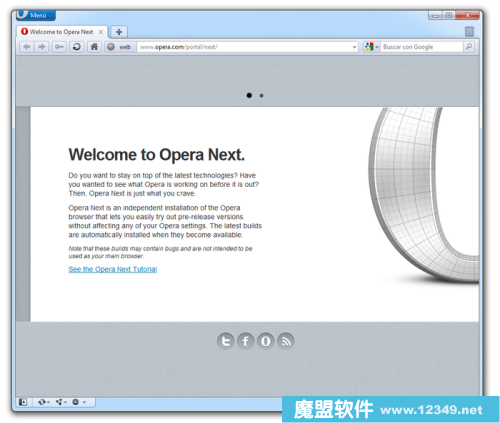Open the Twitter social icon
The width and height of the screenshot is (500, 423).
[226, 341]
